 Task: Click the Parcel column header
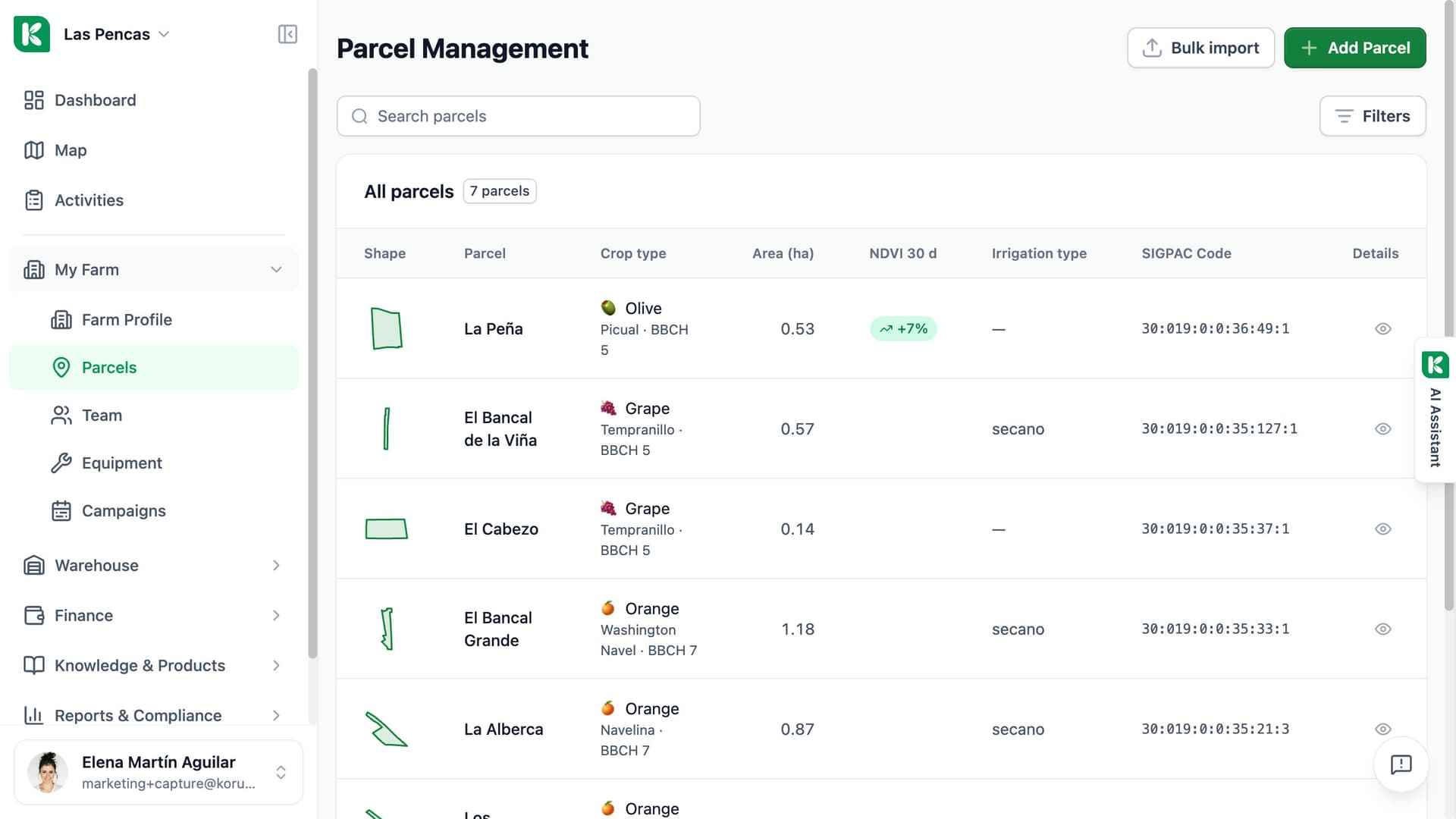click(485, 253)
